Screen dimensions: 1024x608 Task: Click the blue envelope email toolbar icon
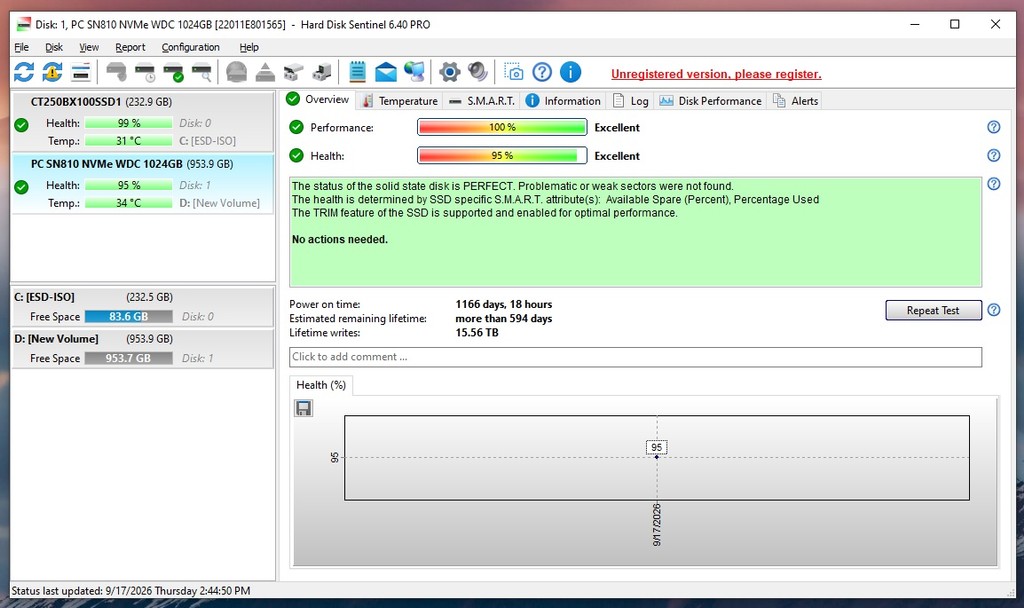(x=385, y=72)
